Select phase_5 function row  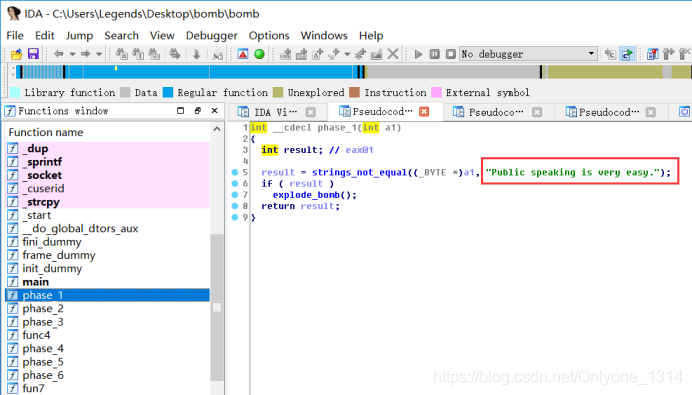(108, 362)
